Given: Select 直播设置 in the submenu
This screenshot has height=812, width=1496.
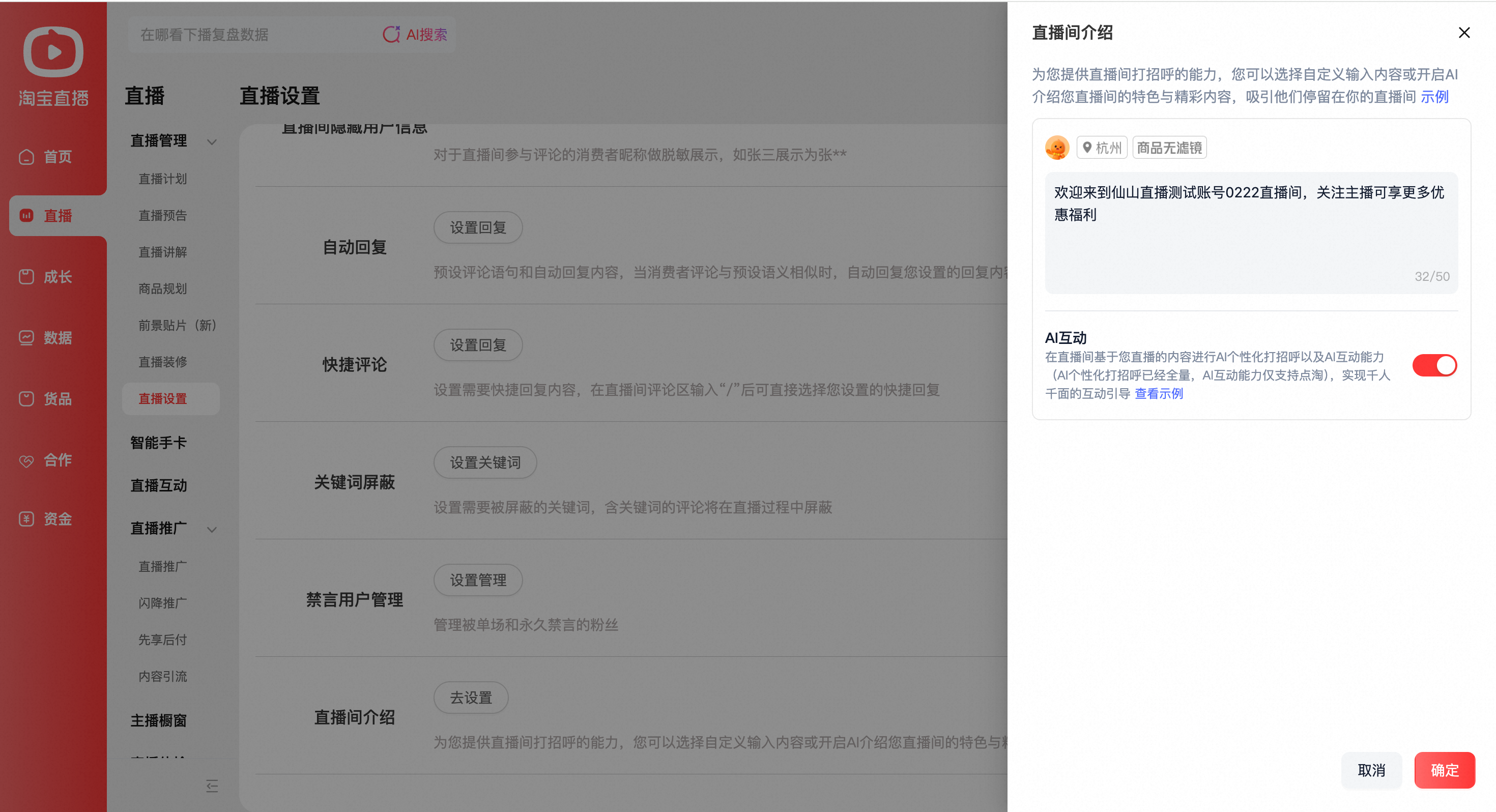Looking at the screenshot, I should click(171, 398).
